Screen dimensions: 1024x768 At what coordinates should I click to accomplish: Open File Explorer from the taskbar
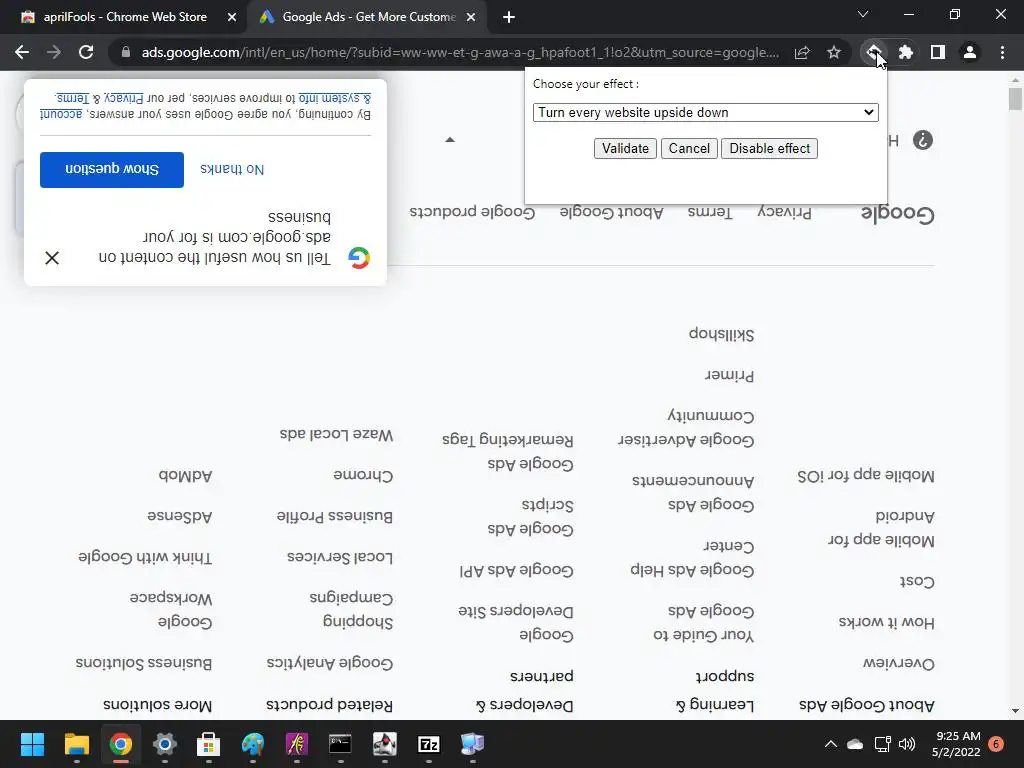pyautogui.click(x=76, y=744)
